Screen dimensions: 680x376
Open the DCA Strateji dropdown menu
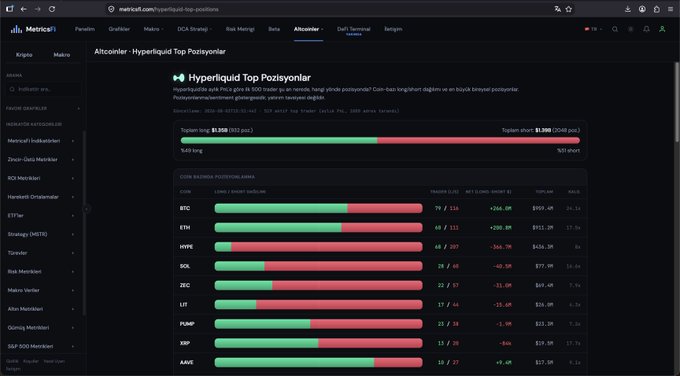click(x=194, y=29)
